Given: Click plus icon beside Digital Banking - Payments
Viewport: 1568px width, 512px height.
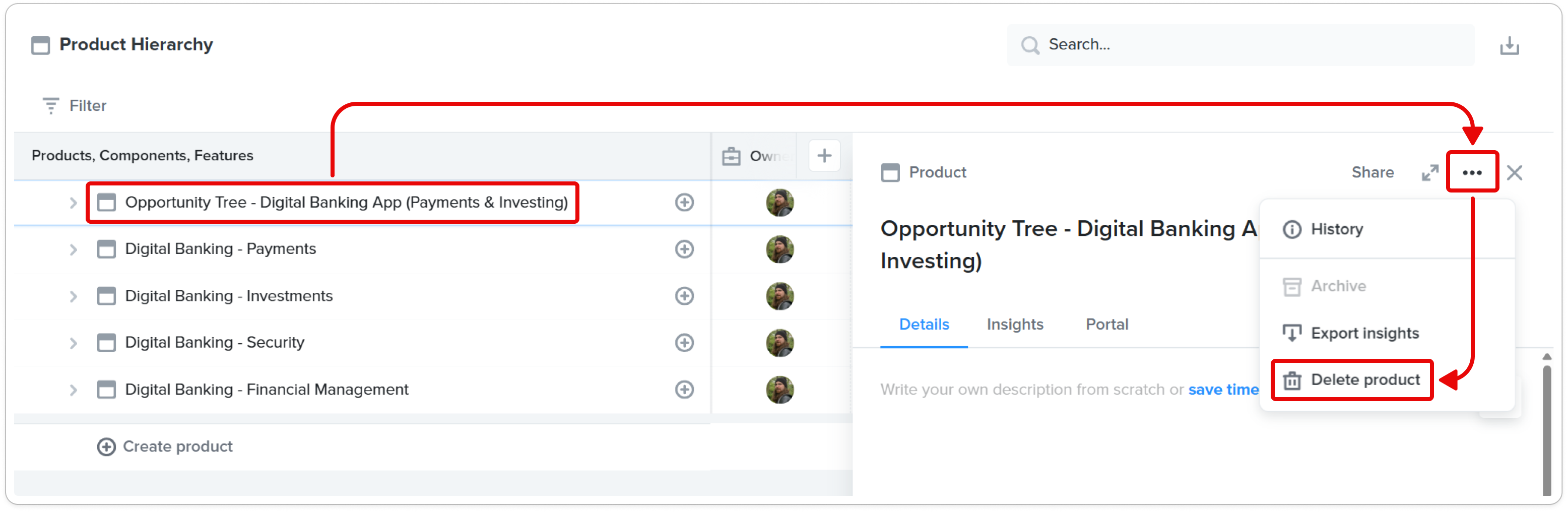Looking at the screenshot, I should 684,249.
